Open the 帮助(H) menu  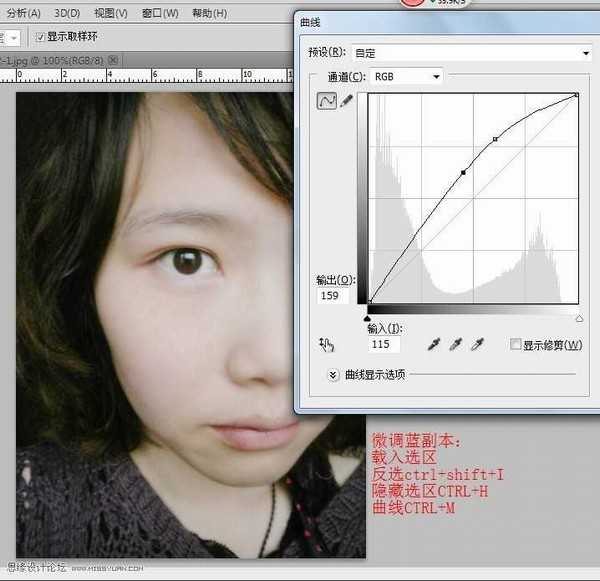pyautogui.click(x=209, y=13)
